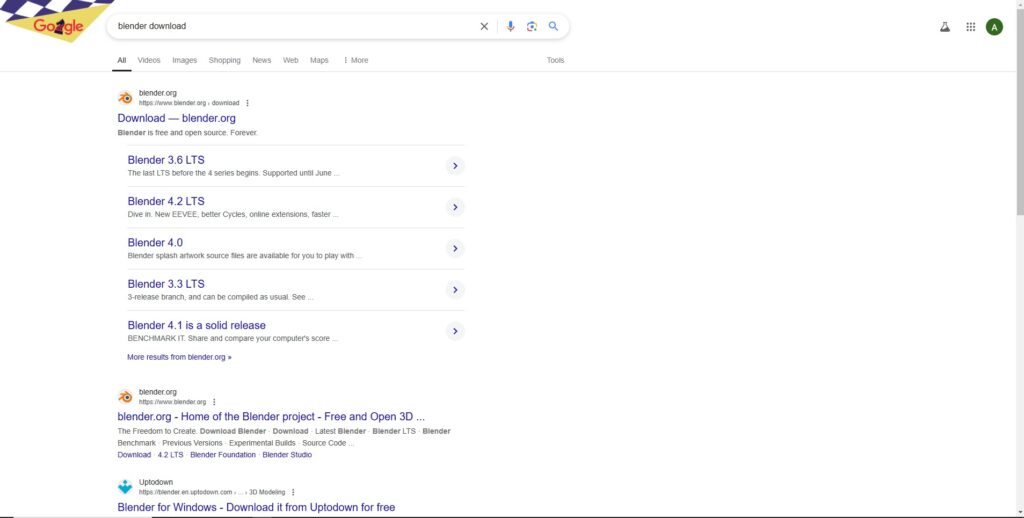Open the Google account avatar

[x=994, y=27]
